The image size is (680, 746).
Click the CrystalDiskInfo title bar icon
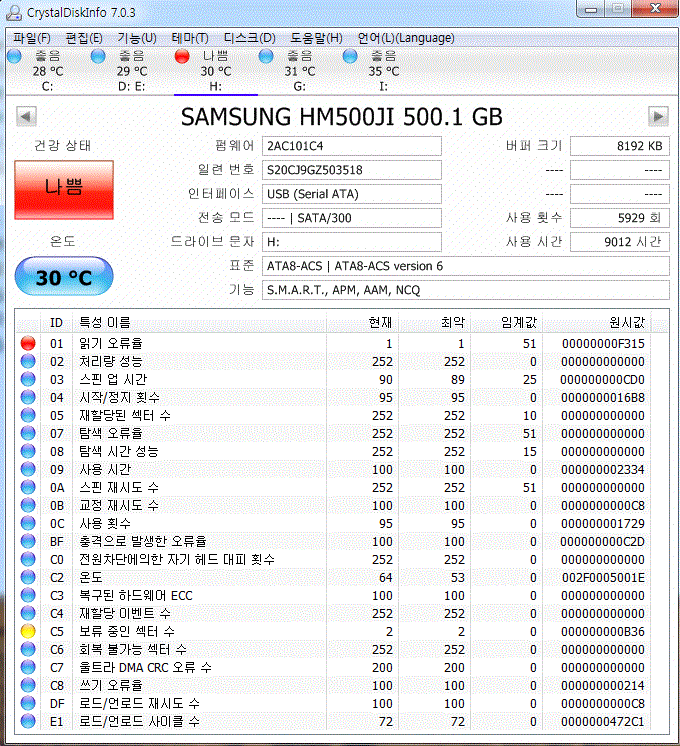pyautogui.click(x=14, y=12)
